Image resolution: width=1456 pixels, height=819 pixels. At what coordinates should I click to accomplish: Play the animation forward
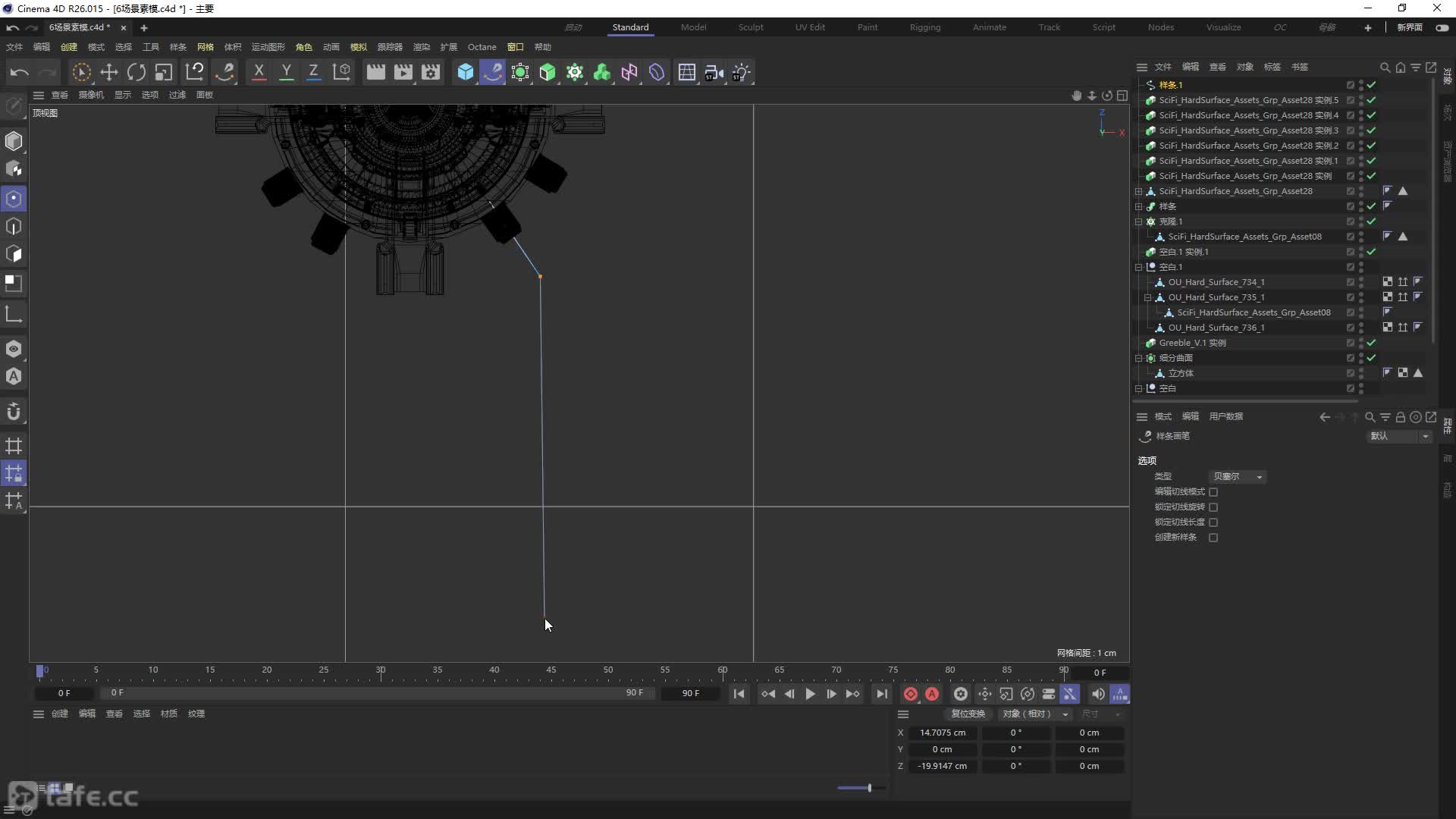pos(810,694)
